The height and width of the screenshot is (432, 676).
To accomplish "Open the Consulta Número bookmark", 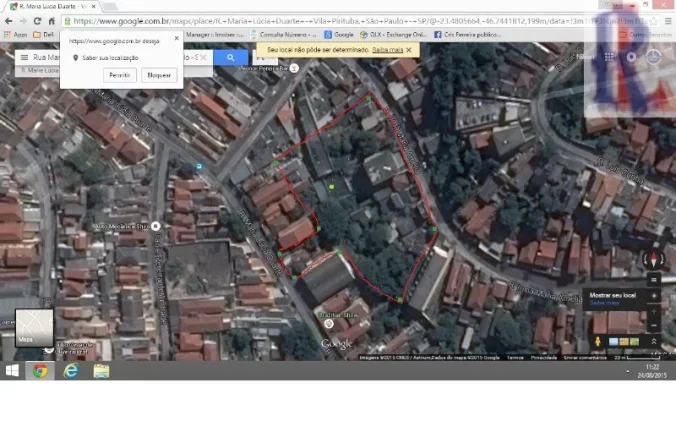I will [283, 34].
